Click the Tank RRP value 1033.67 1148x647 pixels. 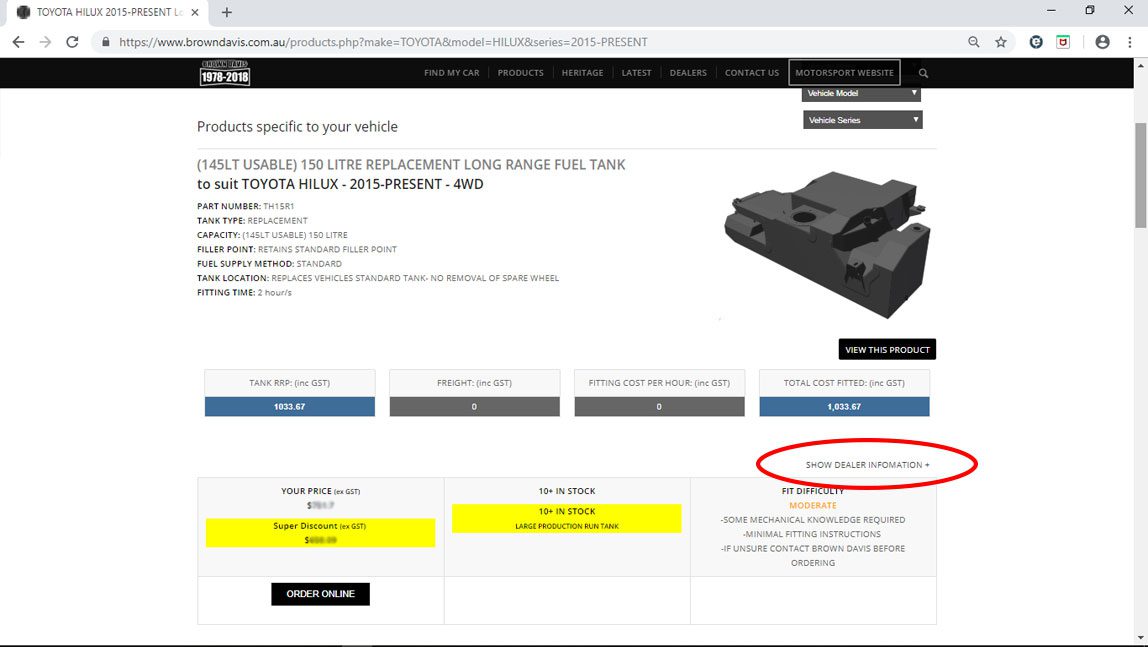pyautogui.click(x=290, y=407)
